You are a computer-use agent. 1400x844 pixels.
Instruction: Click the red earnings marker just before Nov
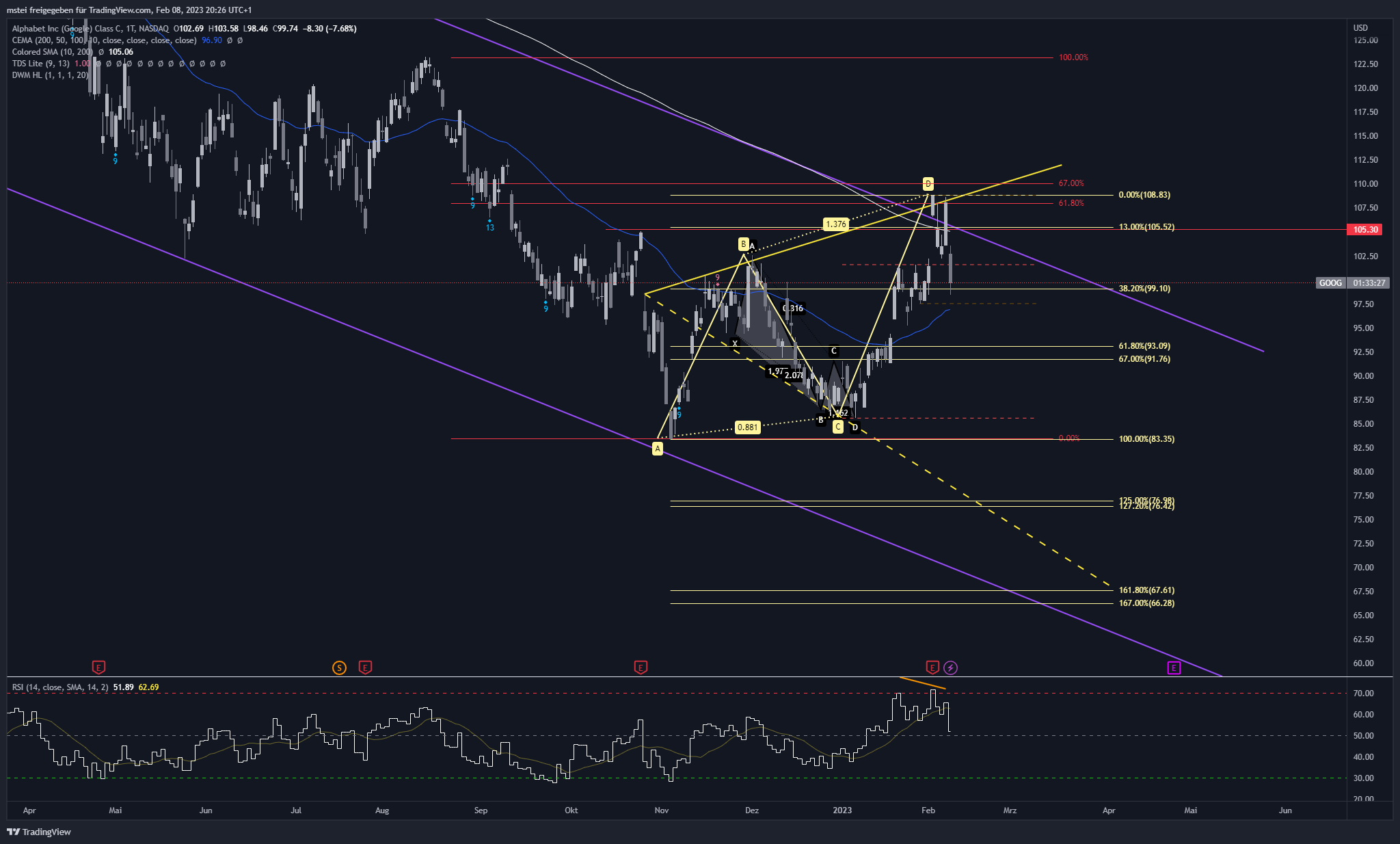(641, 667)
